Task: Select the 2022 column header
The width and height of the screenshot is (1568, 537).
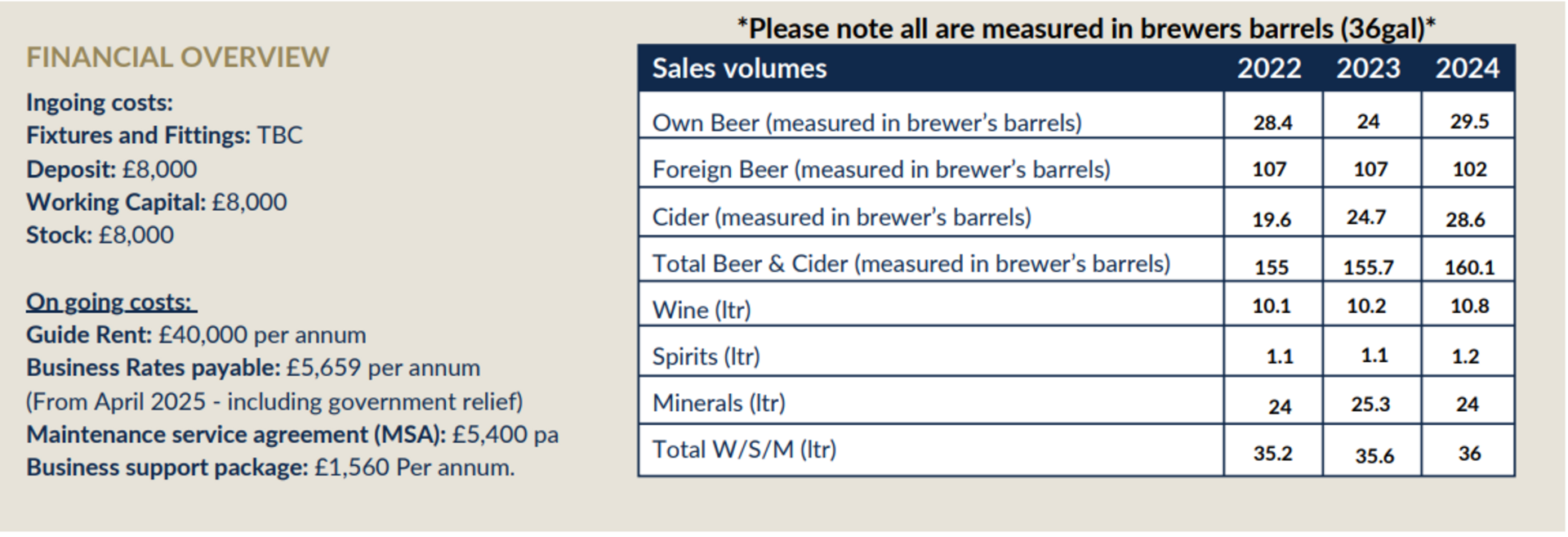Action: 1269,69
